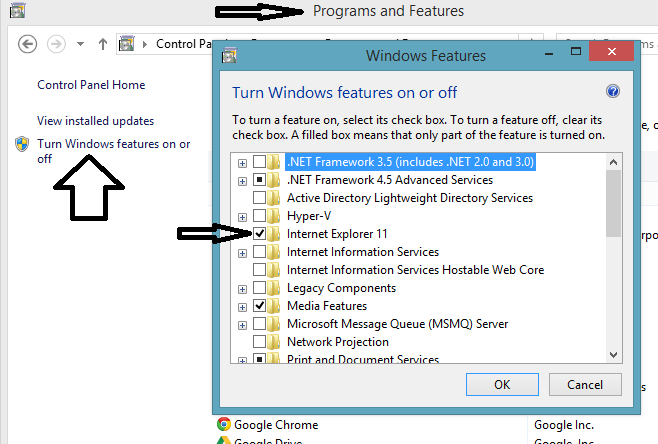The image size is (658, 444).
Task: Select the Network Projection label
Action: coord(338,342)
